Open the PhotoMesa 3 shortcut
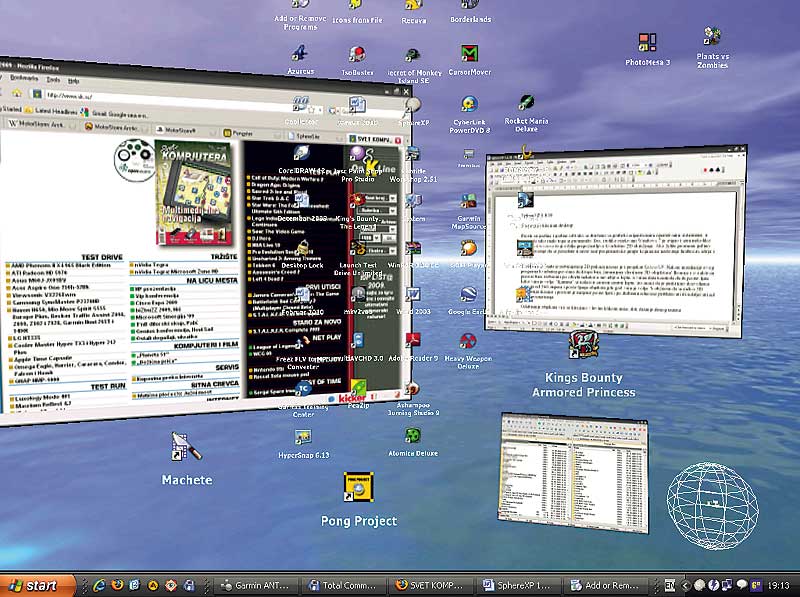 click(x=647, y=43)
